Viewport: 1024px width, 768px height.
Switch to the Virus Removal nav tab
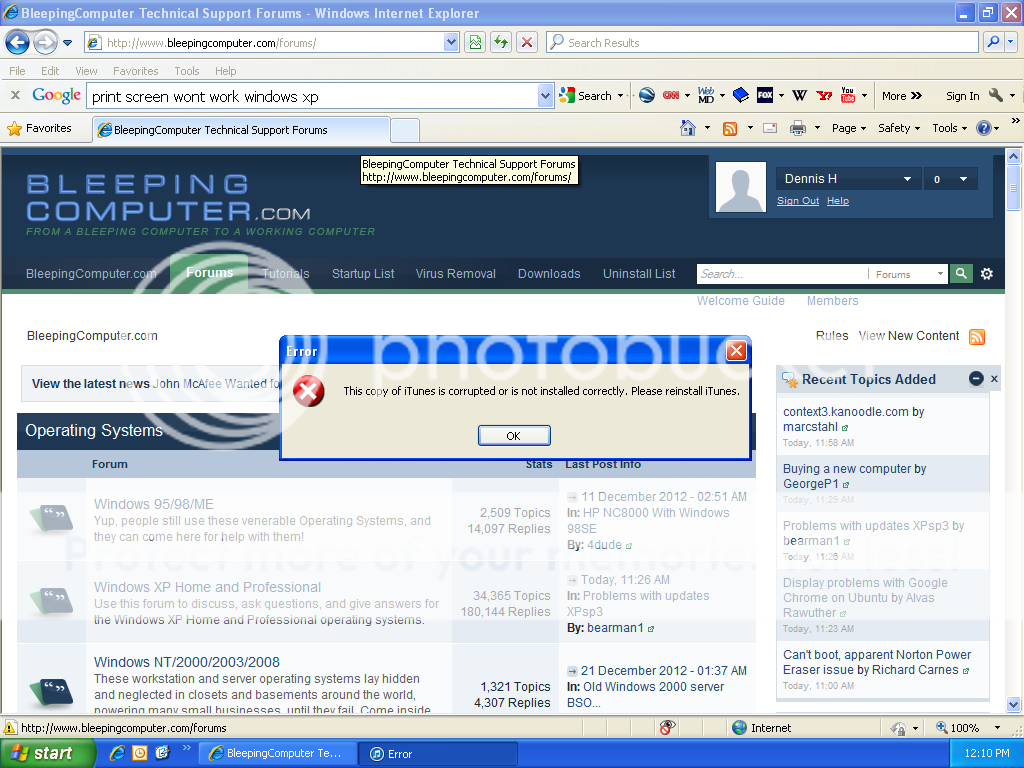pos(455,274)
